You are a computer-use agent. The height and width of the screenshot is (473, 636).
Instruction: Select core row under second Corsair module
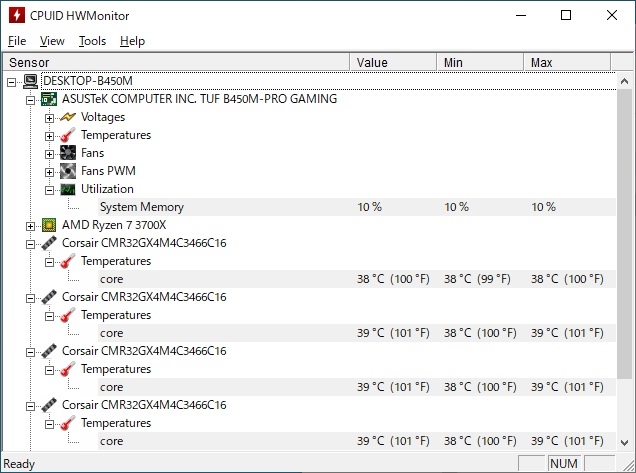coord(357,333)
